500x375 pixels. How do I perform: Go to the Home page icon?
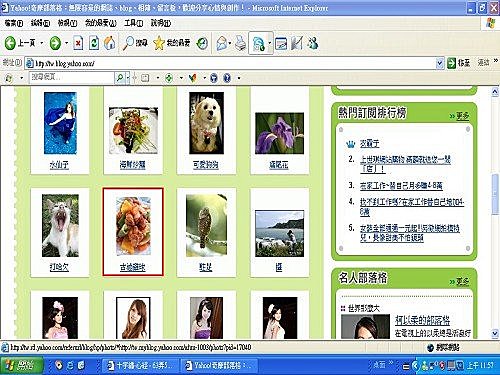[x=110, y=43]
